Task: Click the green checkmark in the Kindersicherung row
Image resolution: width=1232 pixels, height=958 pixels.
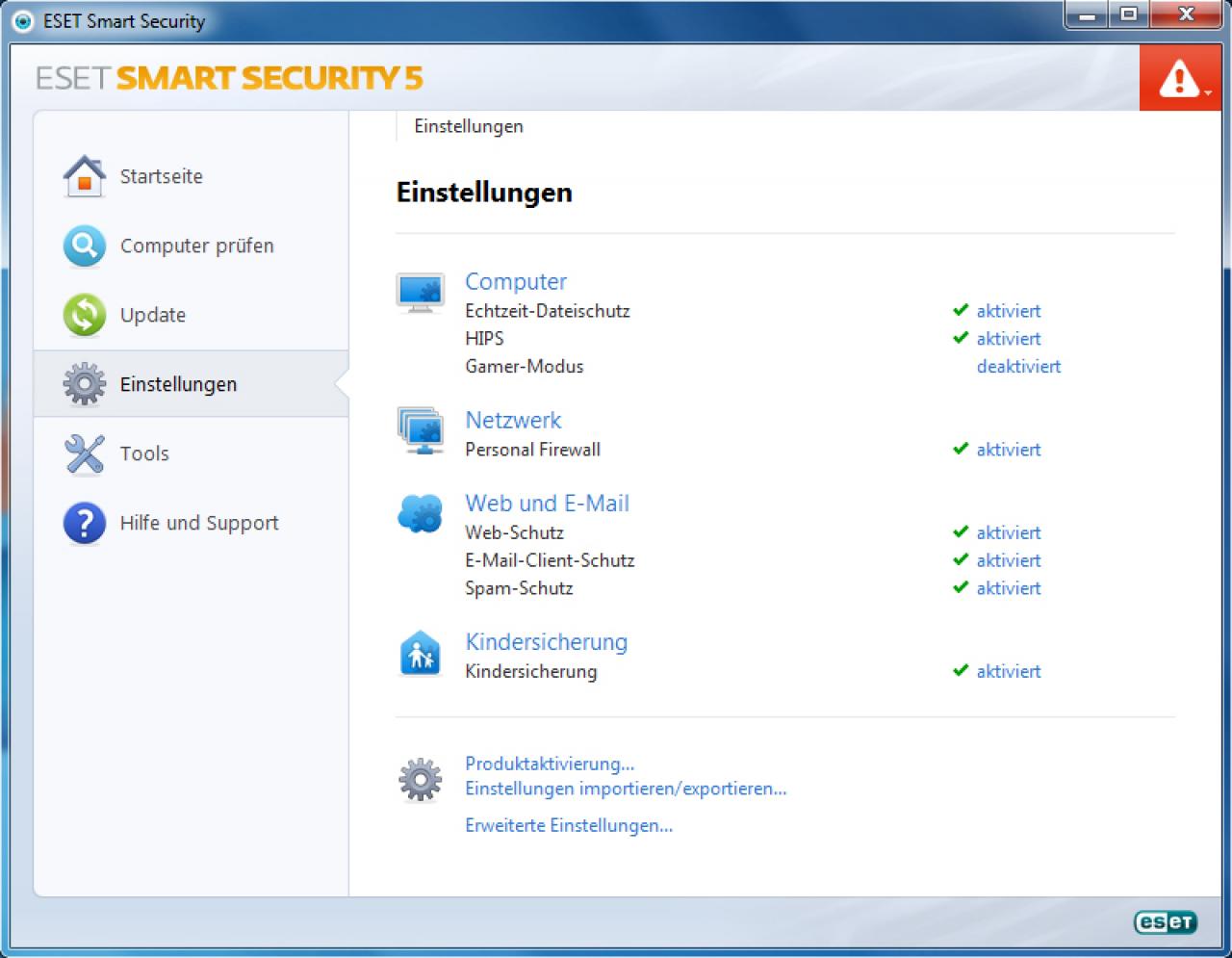Action: tap(961, 670)
